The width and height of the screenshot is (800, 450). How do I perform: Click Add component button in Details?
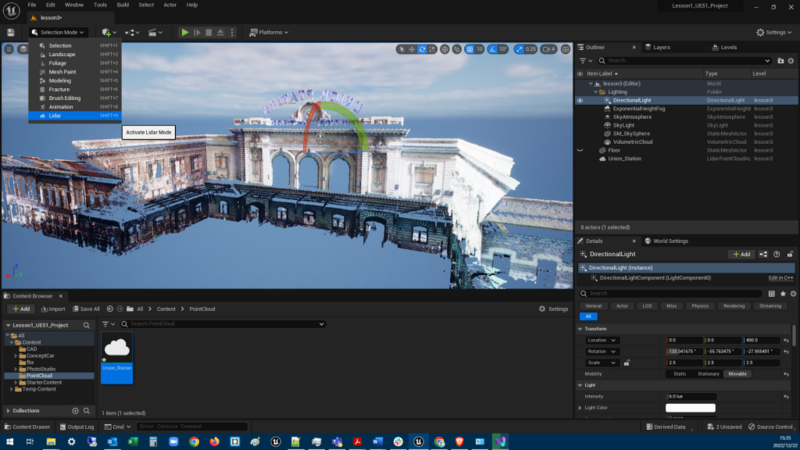pos(741,254)
